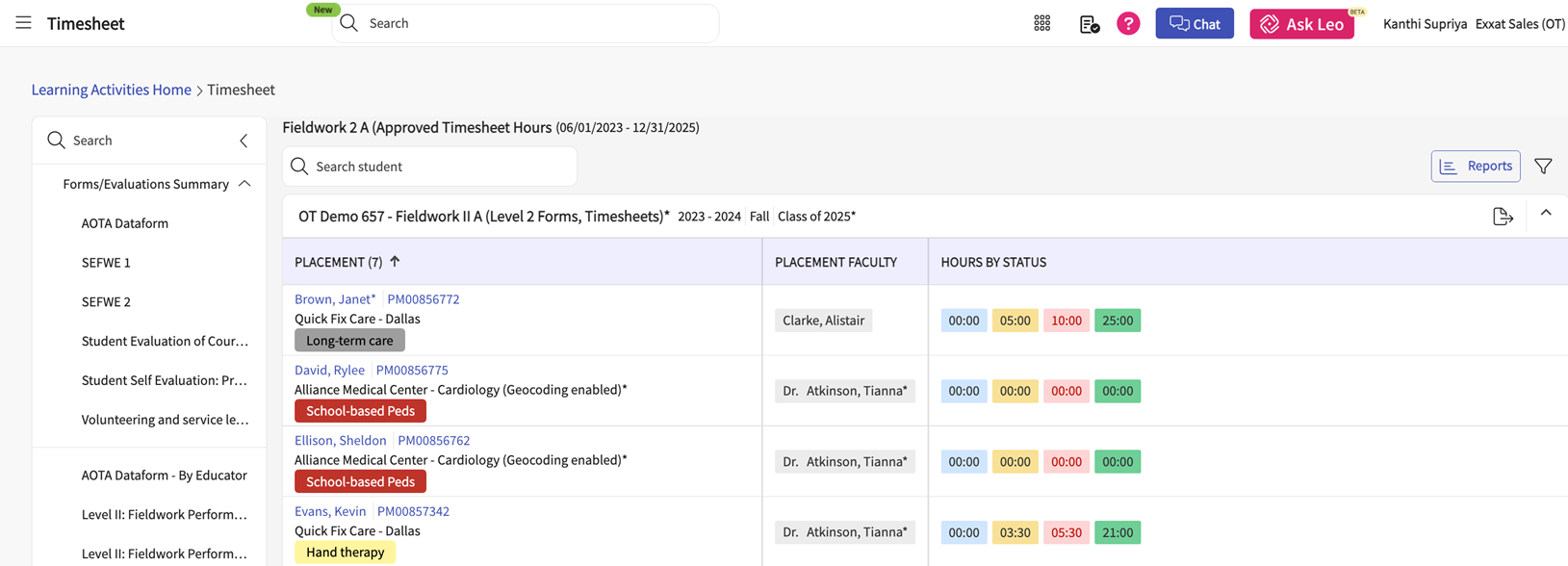The image size is (1568, 566).
Task: Open the task checklist icon
Action: [x=1089, y=24]
